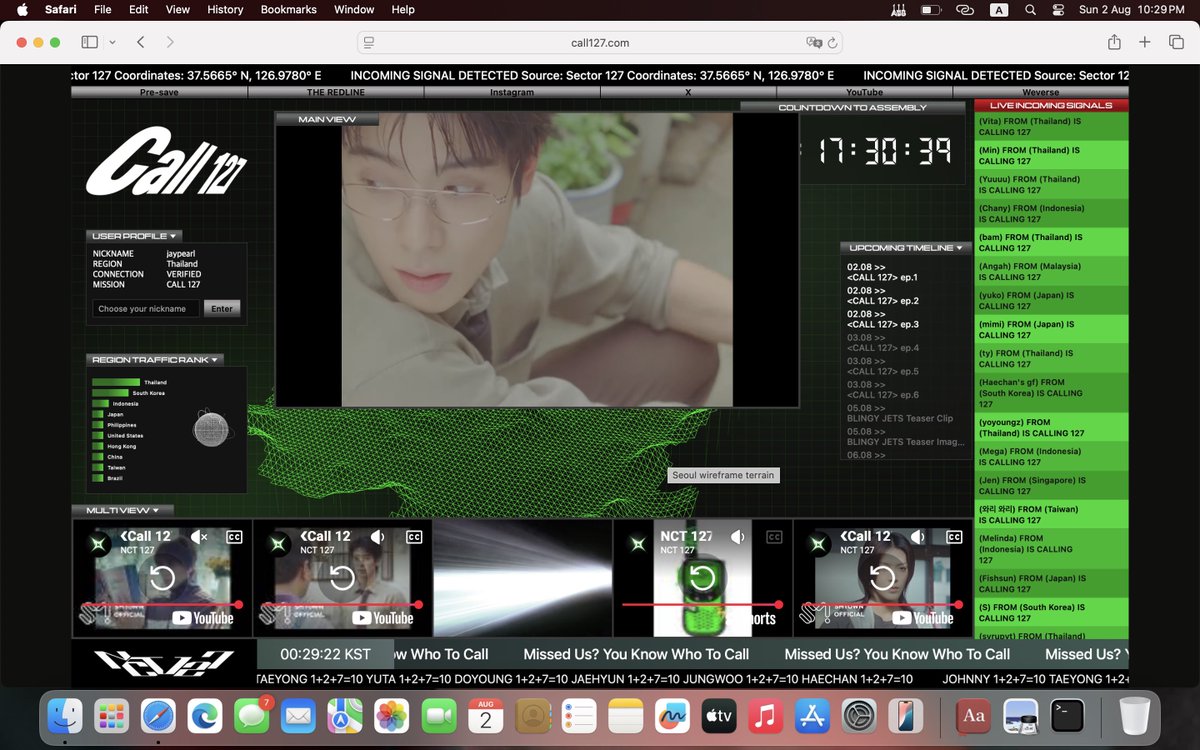
Task: Go back in Safari
Action: pyautogui.click(x=140, y=42)
